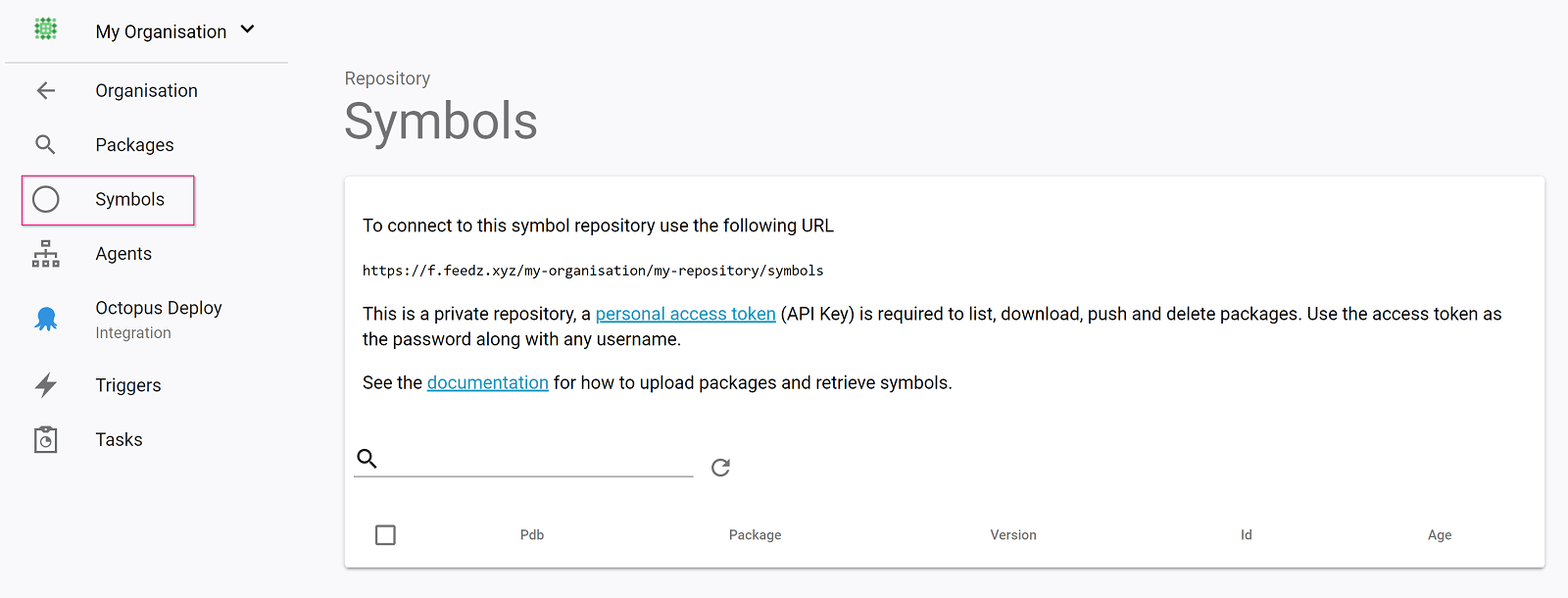Open the Tasks menu item

pyautogui.click(x=119, y=439)
